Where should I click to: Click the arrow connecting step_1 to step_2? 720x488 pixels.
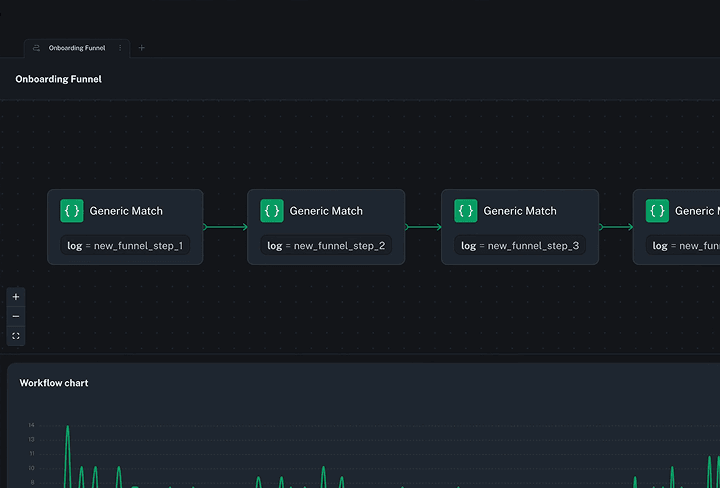(x=225, y=227)
